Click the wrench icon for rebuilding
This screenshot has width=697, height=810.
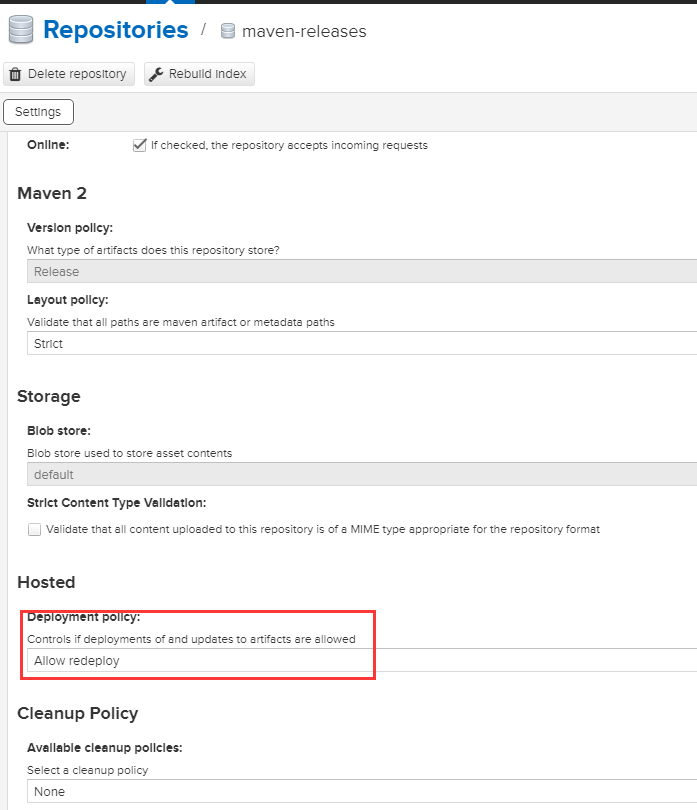(x=156, y=74)
